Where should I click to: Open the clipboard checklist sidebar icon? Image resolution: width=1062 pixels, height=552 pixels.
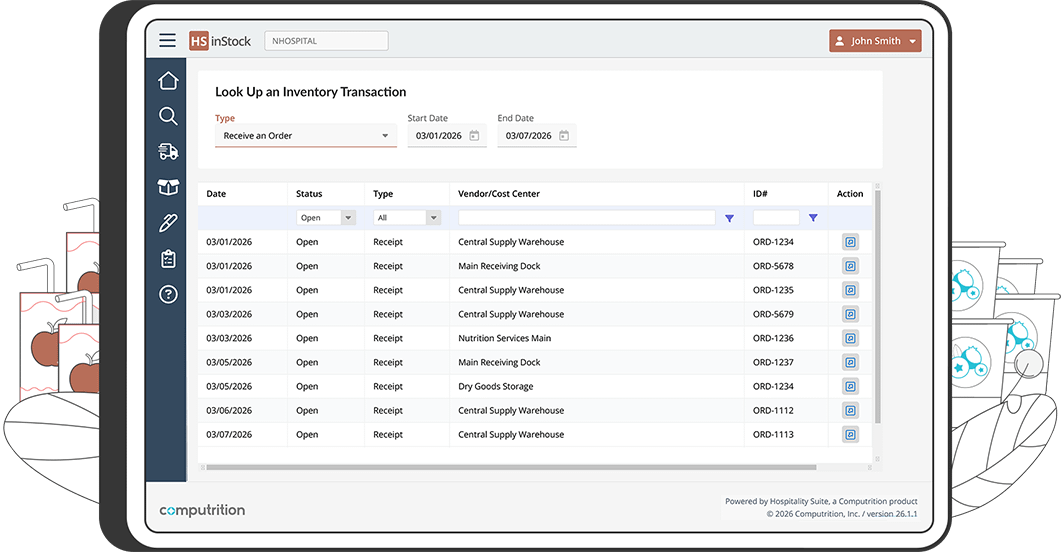(x=168, y=259)
